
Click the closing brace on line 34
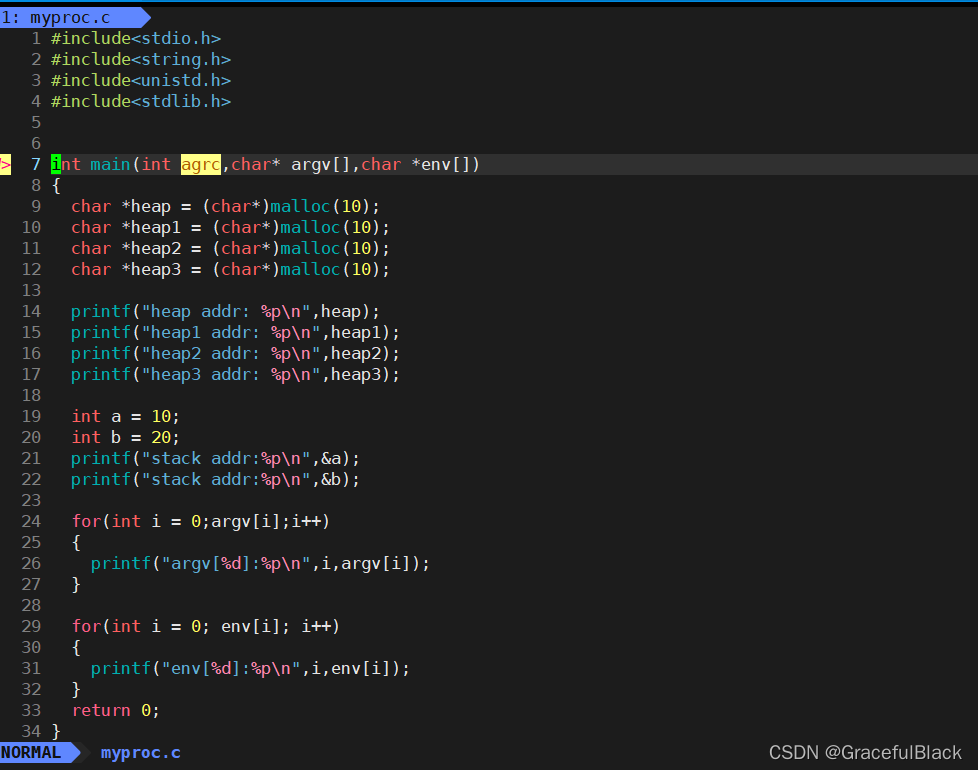coord(56,731)
